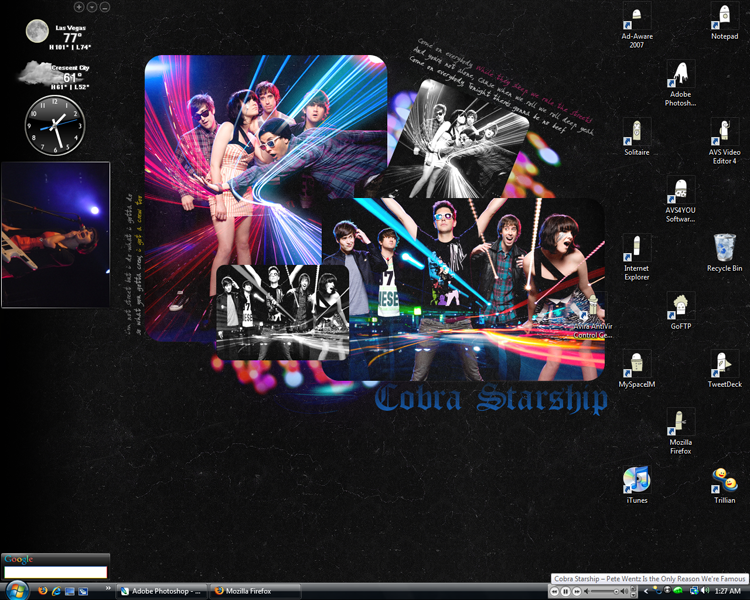750x600 pixels.
Task: Launch Firefox from the Quick Launch bar
Action: pyautogui.click(x=43, y=591)
